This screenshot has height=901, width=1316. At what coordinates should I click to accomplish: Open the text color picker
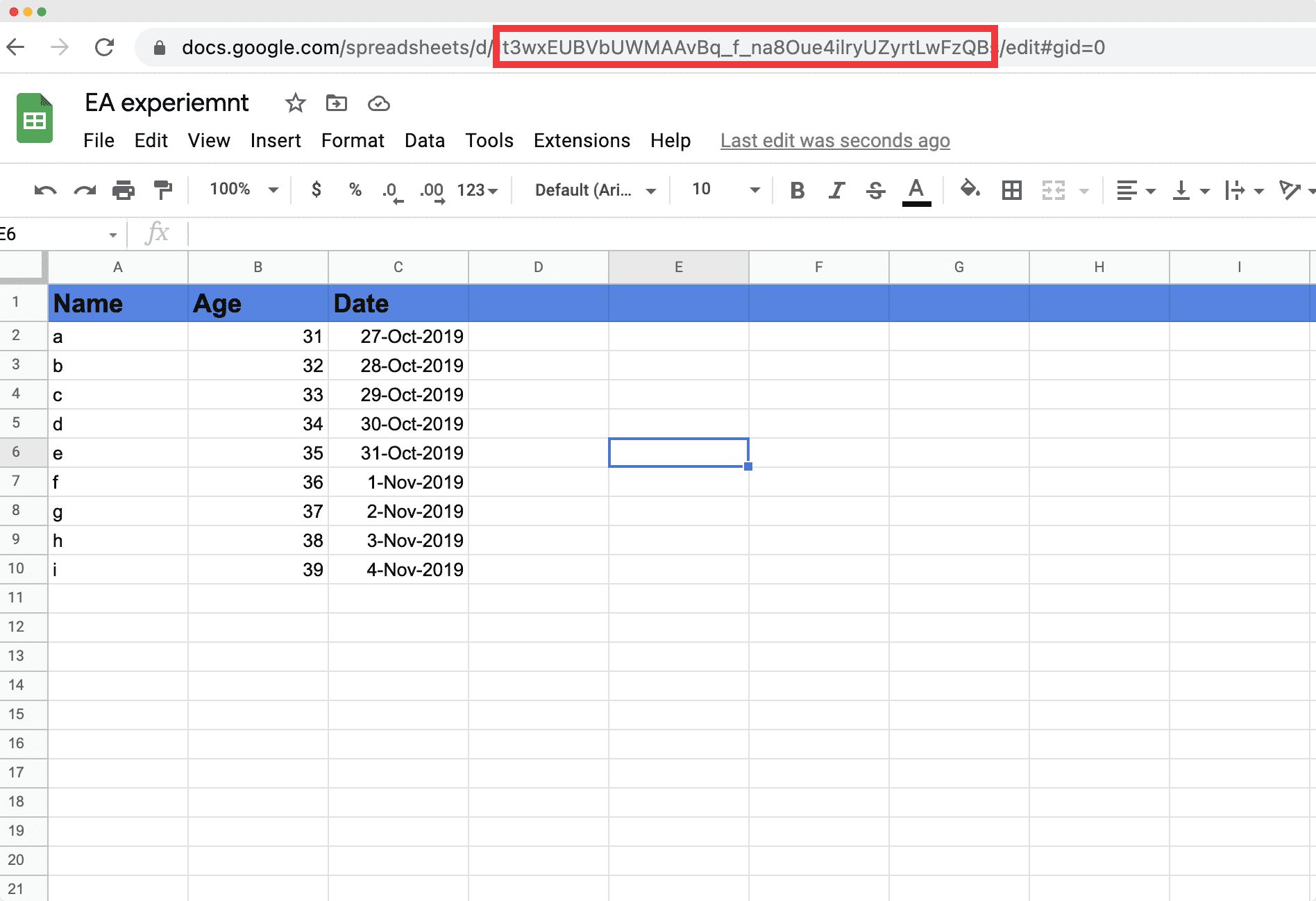(916, 190)
